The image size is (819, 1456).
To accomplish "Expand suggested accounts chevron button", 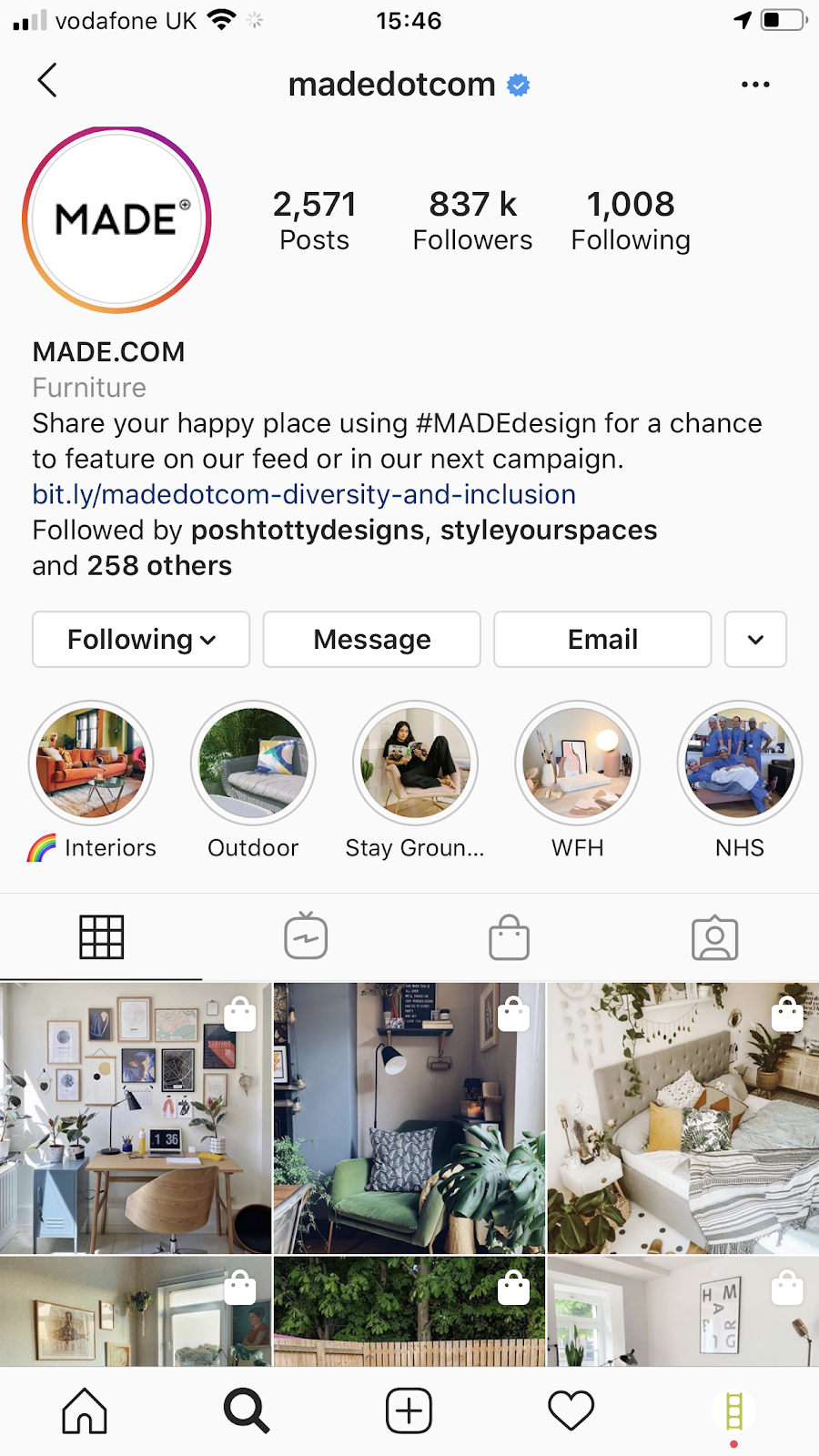I will [x=755, y=639].
